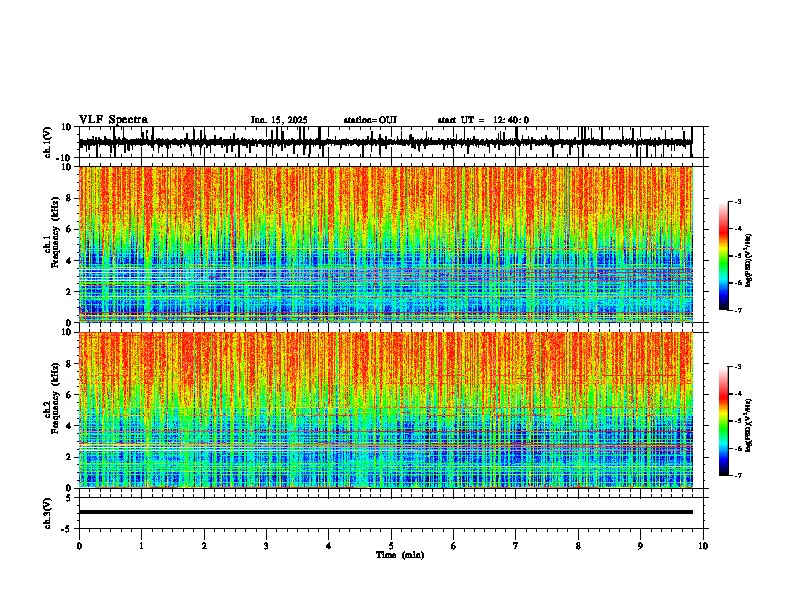Click the ch.3 voltage flat trace
The height and width of the screenshot is (612, 792).
pyautogui.click(x=386, y=512)
